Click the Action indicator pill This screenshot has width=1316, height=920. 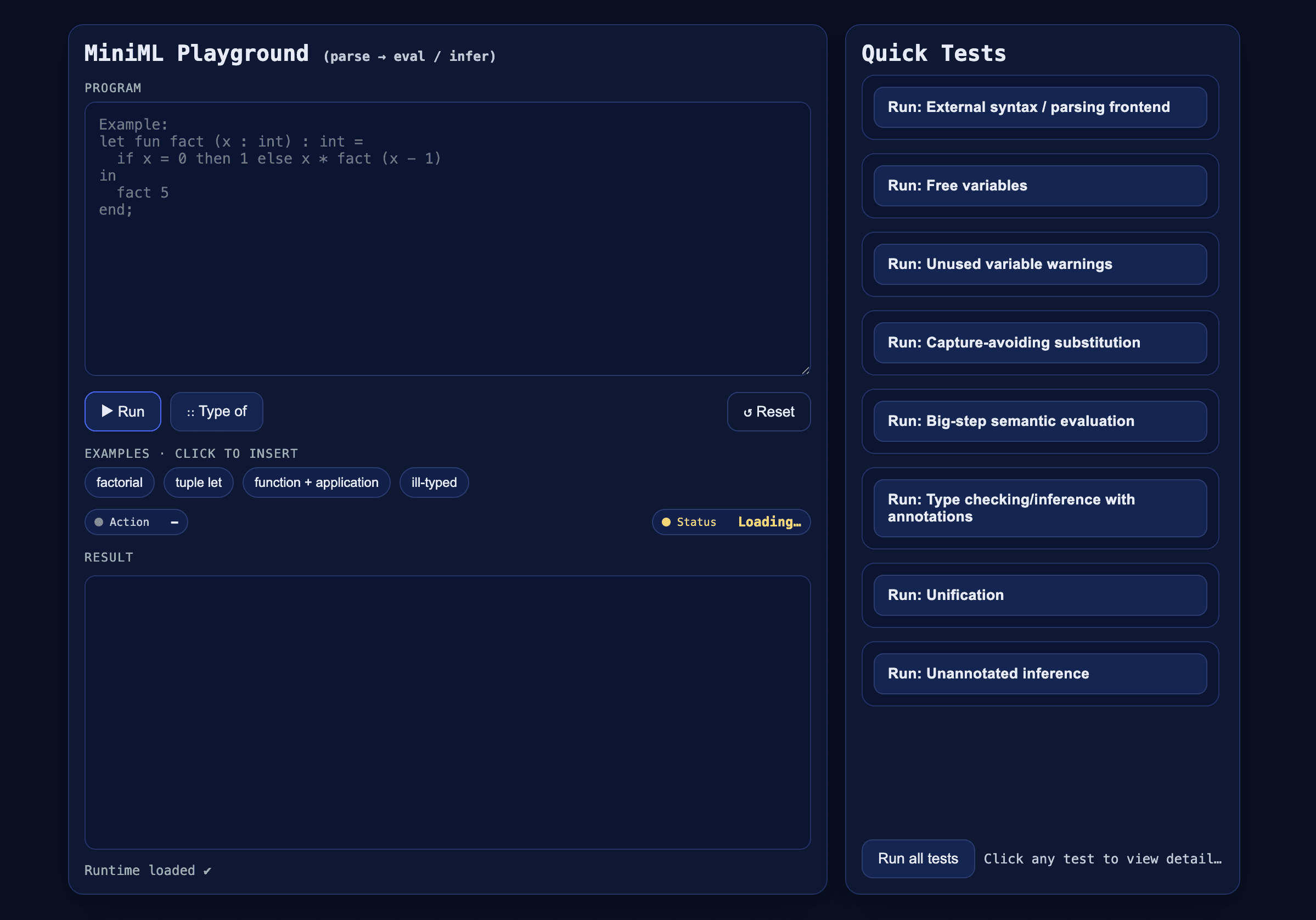(x=136, y=522)
